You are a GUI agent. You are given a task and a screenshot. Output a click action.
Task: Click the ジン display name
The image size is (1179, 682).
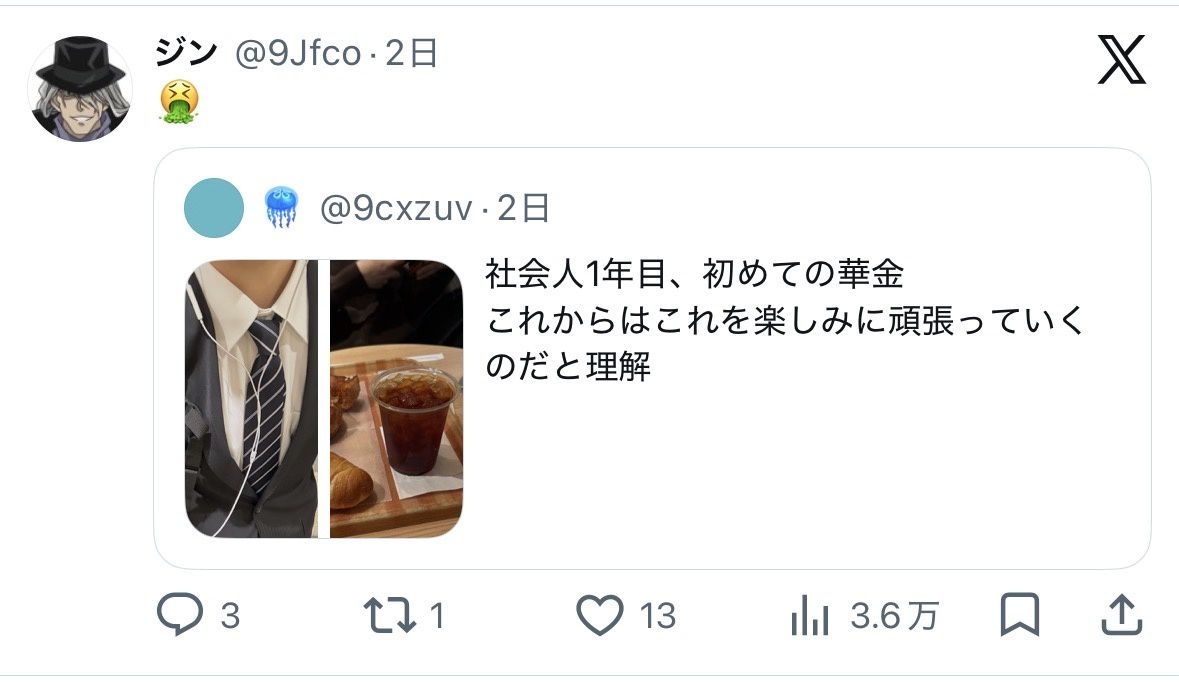pyautogui.click(x=186, y=53)
